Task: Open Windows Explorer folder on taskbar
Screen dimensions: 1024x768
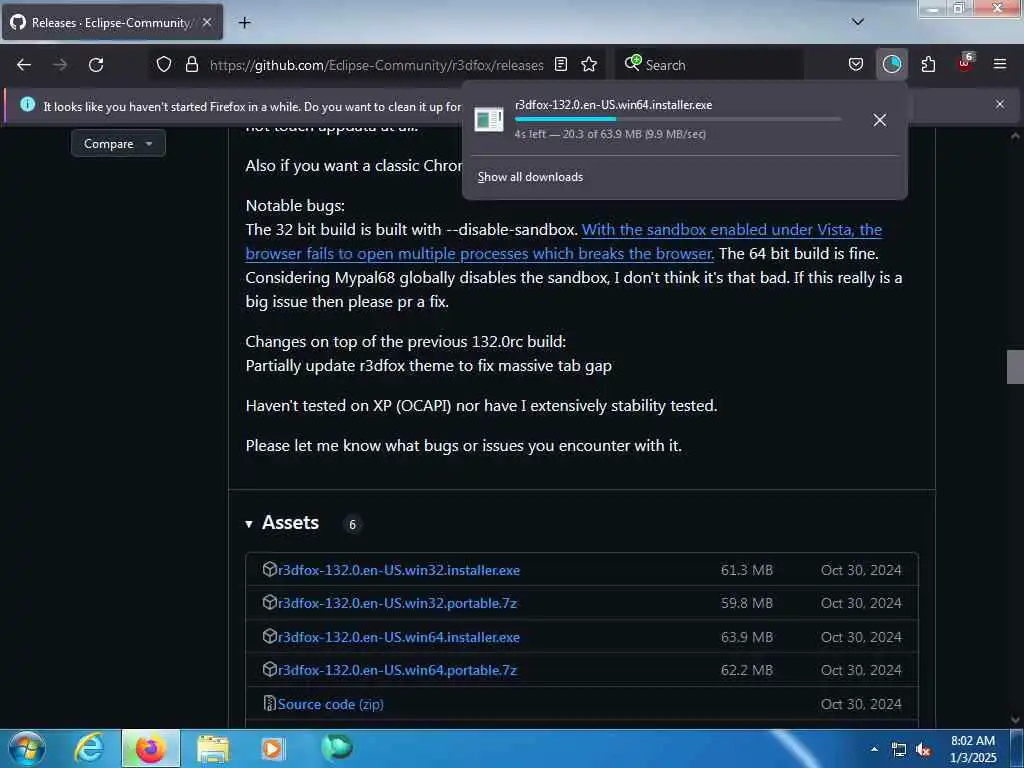Action: point(213,749)
